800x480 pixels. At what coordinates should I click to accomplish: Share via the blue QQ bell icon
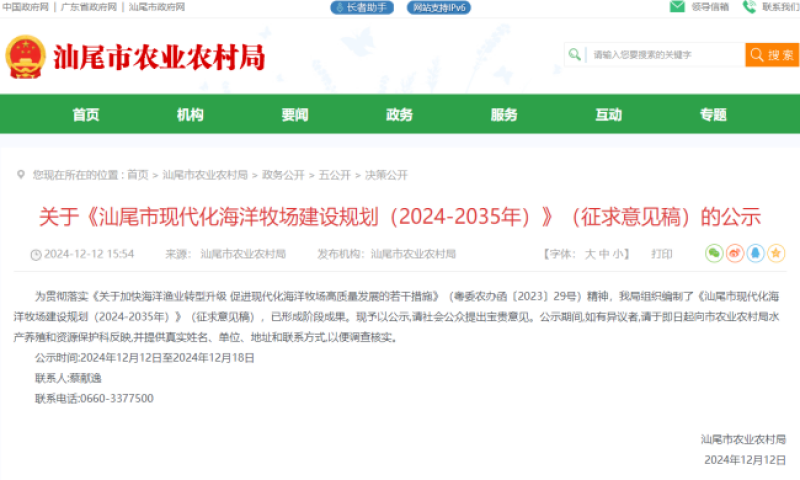(x=756, y=253)
